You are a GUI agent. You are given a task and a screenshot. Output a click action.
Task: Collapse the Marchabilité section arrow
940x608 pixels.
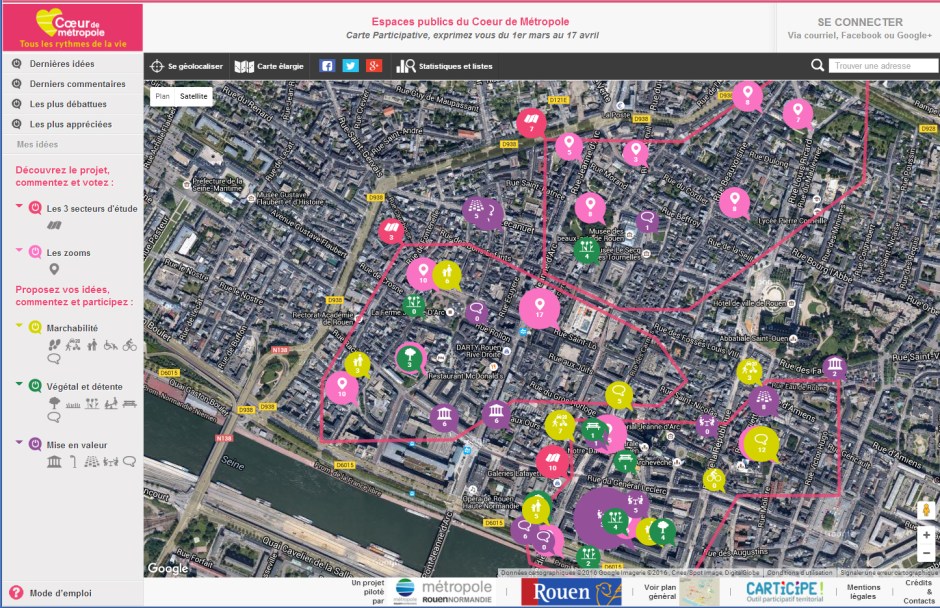click(x=19, y=327)
